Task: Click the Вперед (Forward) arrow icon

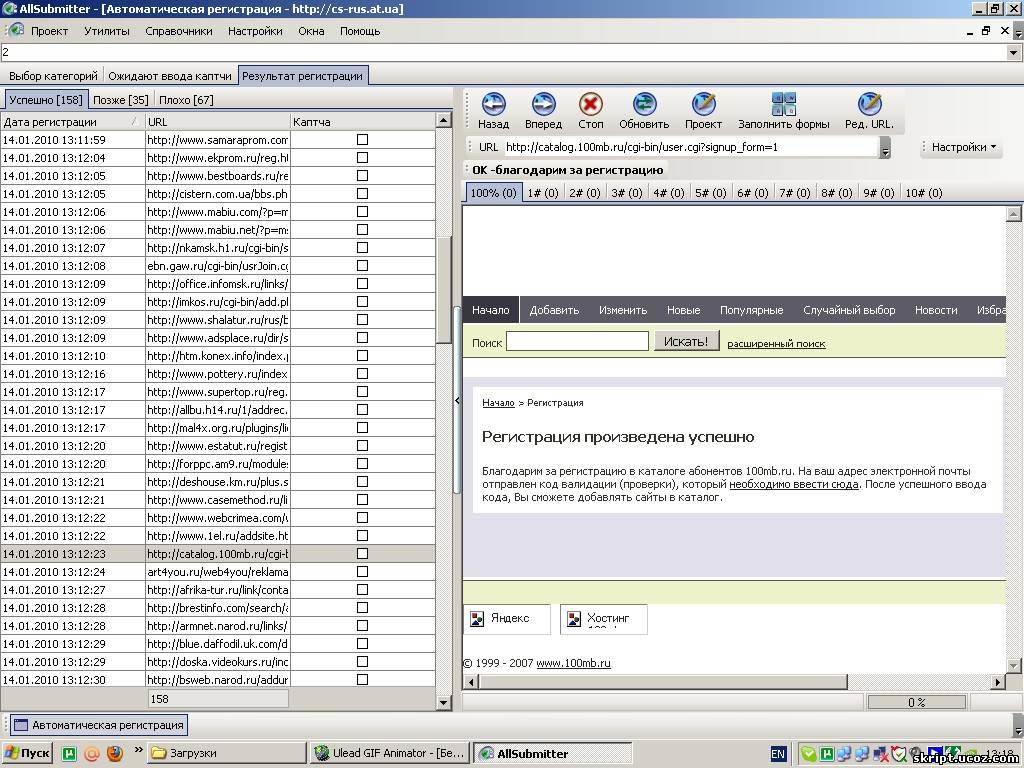Action: 543,104
